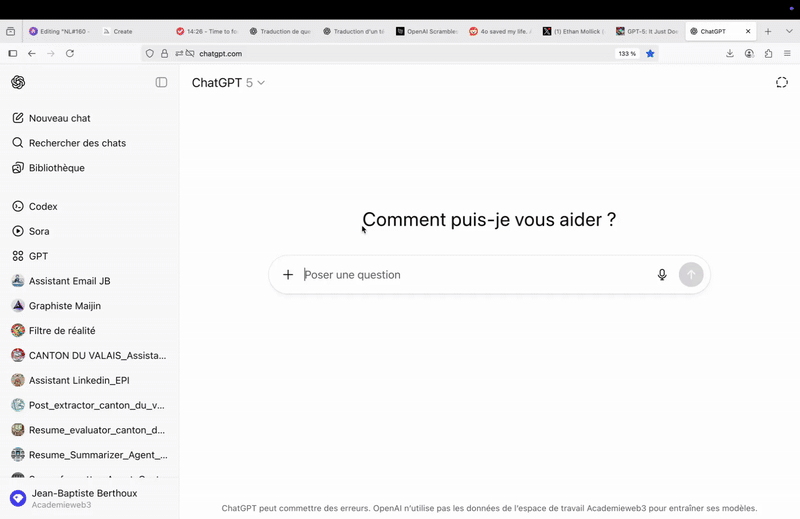The image size is (800, 519).
Task: Open the browser account icon
Action: tap(749, 53)
